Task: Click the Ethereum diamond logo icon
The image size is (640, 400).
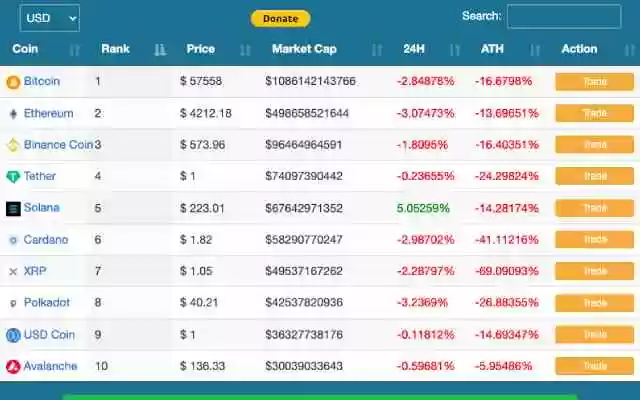Action: [13, 114]
